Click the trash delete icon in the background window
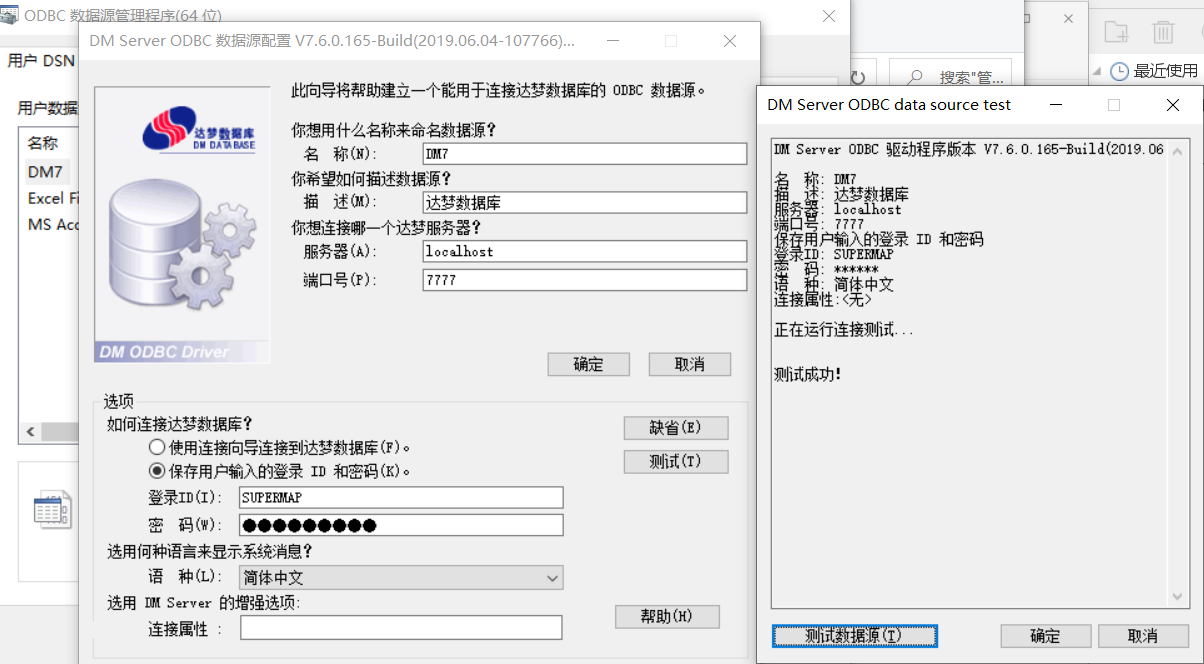 click(1162, 32)
